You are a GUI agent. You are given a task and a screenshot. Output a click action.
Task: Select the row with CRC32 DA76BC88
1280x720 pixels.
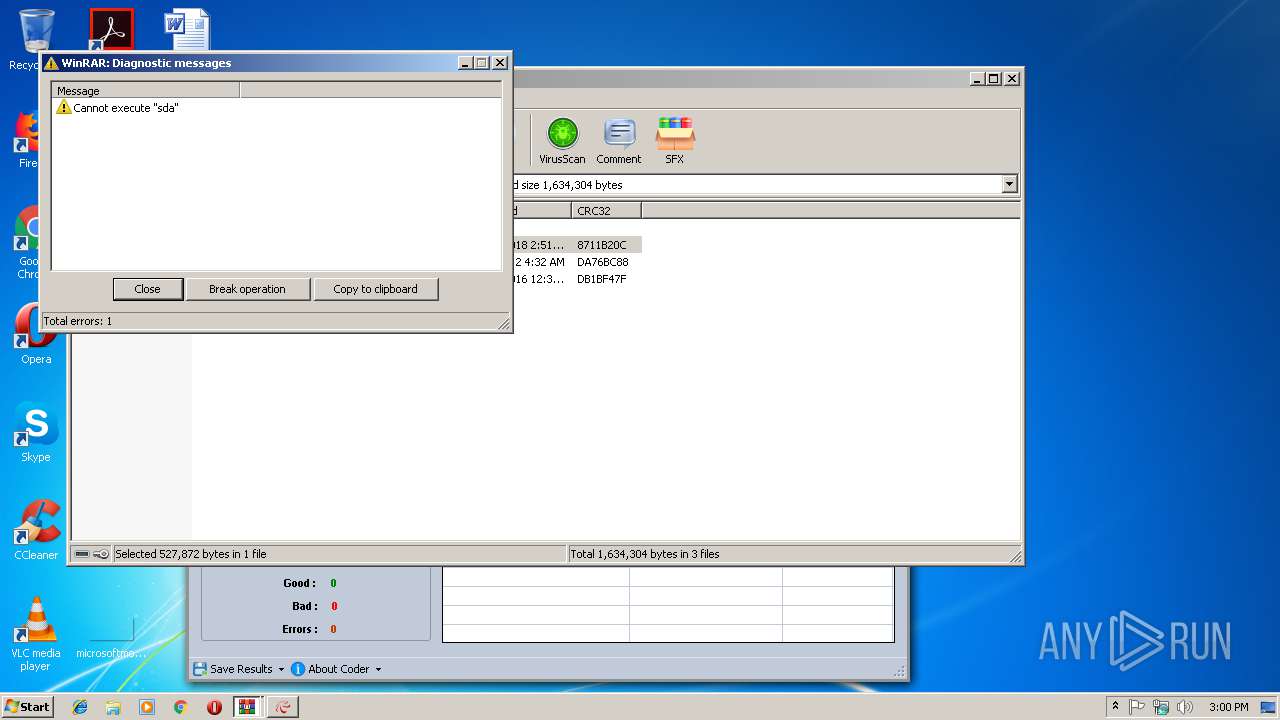click(x=602, y=262)
